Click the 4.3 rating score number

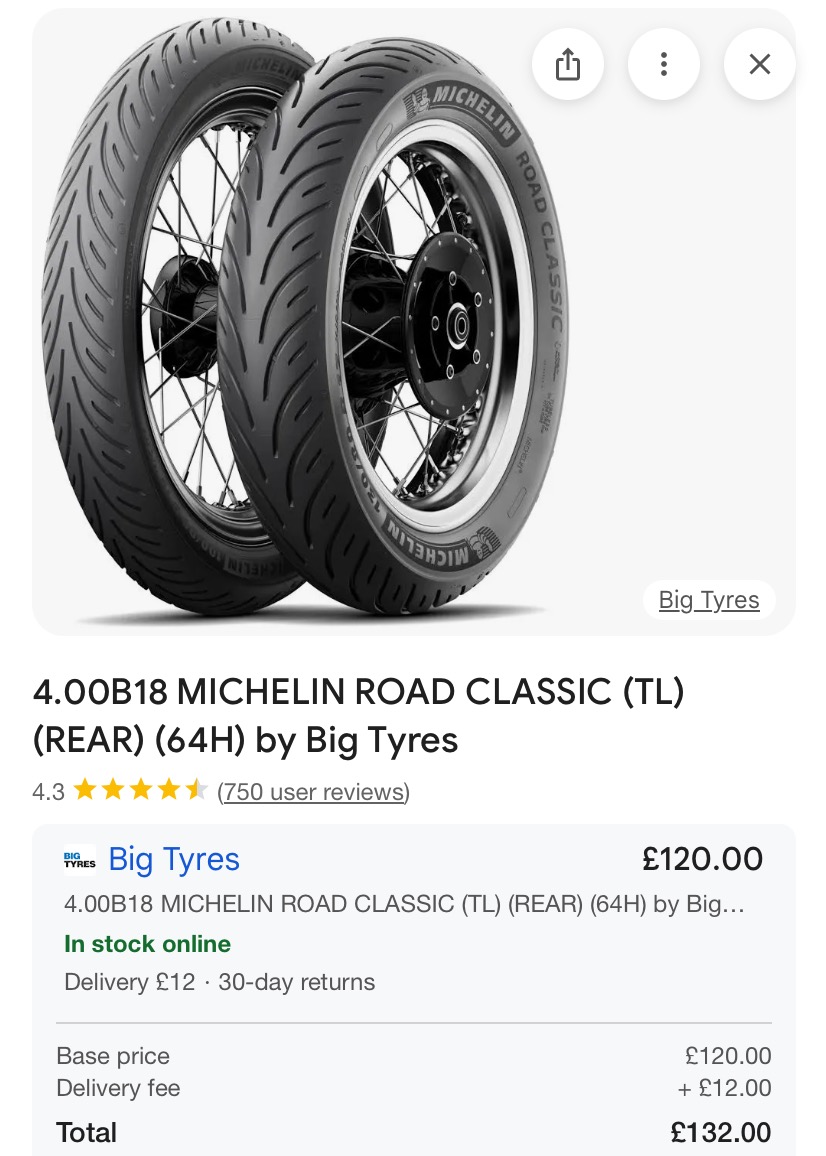click(48, 792)
